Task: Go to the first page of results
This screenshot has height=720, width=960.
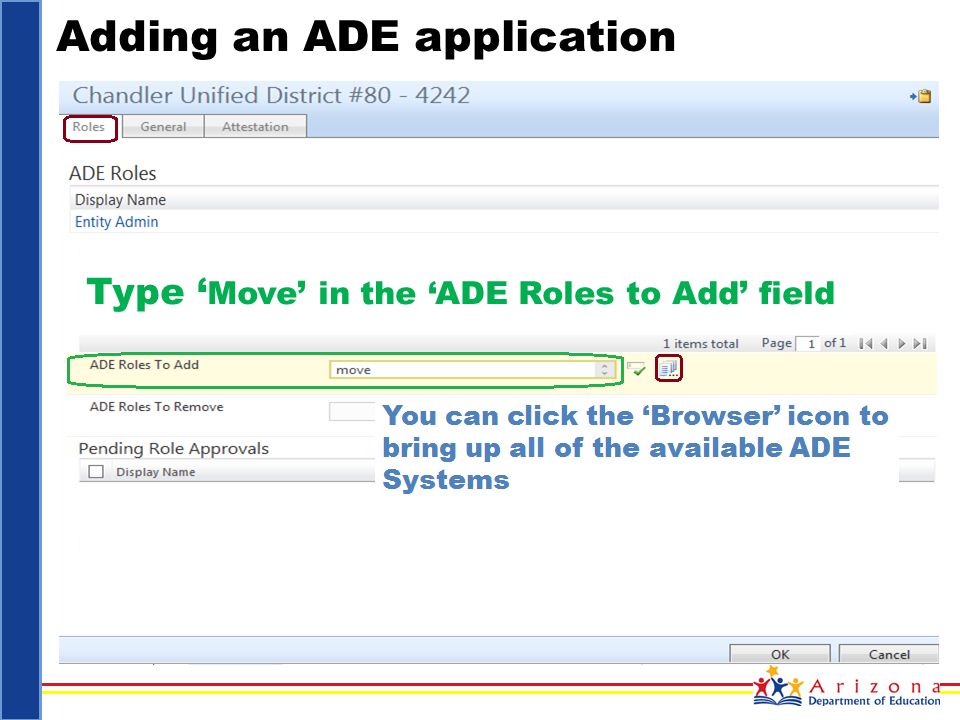Action: tap(866, 343)
